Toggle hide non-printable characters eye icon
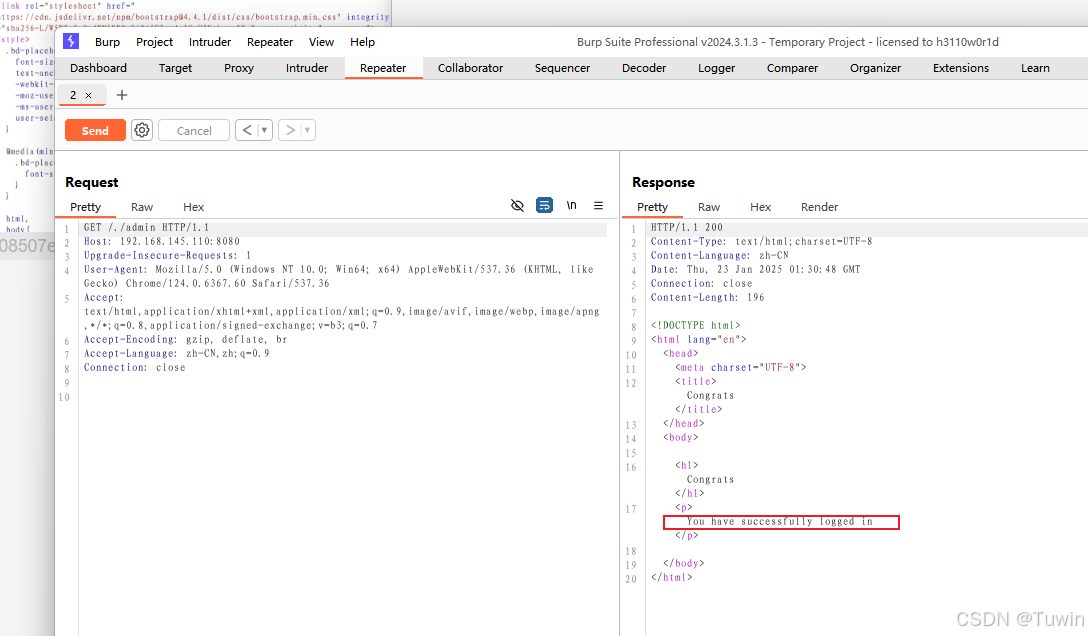This screenshot has width=1088, height=636. pos(517,205)
